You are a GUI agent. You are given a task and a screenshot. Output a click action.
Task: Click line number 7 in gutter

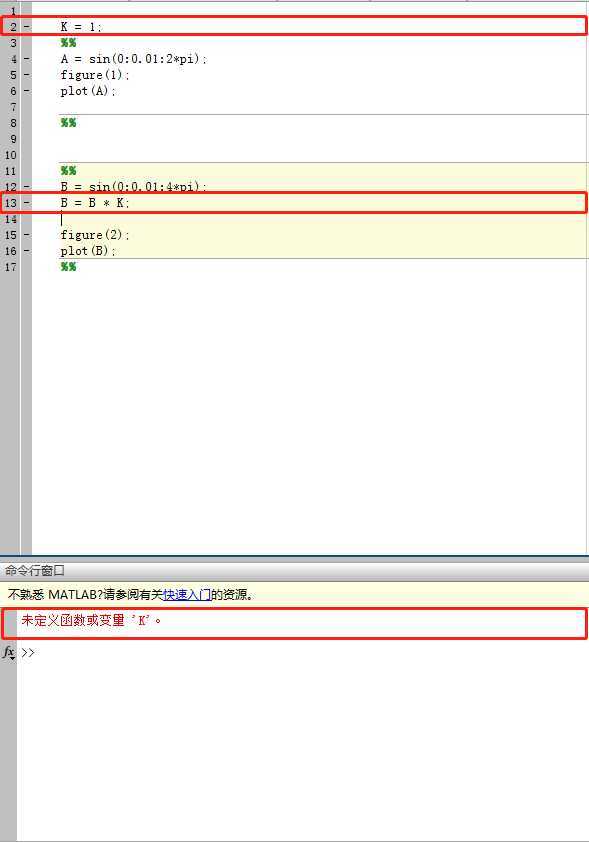click(13, 107)
